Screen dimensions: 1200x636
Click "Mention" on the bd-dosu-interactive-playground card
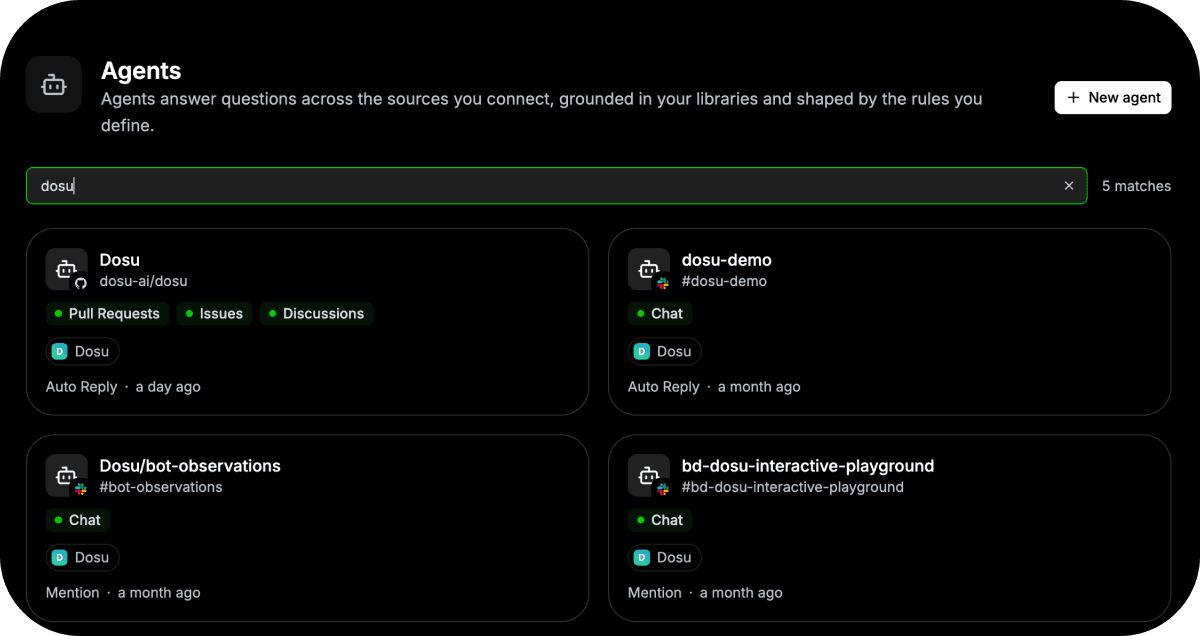click(655, 593)
